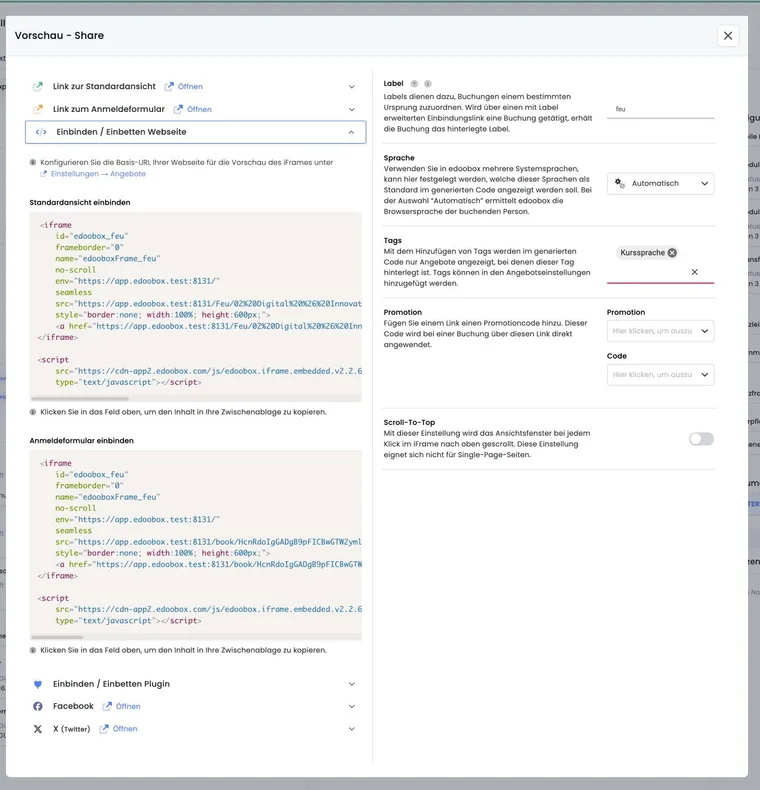Select the Einbinden / Einbetten Webseite header
The height and width of the screenshot is (790, 760).
point(196,132)
